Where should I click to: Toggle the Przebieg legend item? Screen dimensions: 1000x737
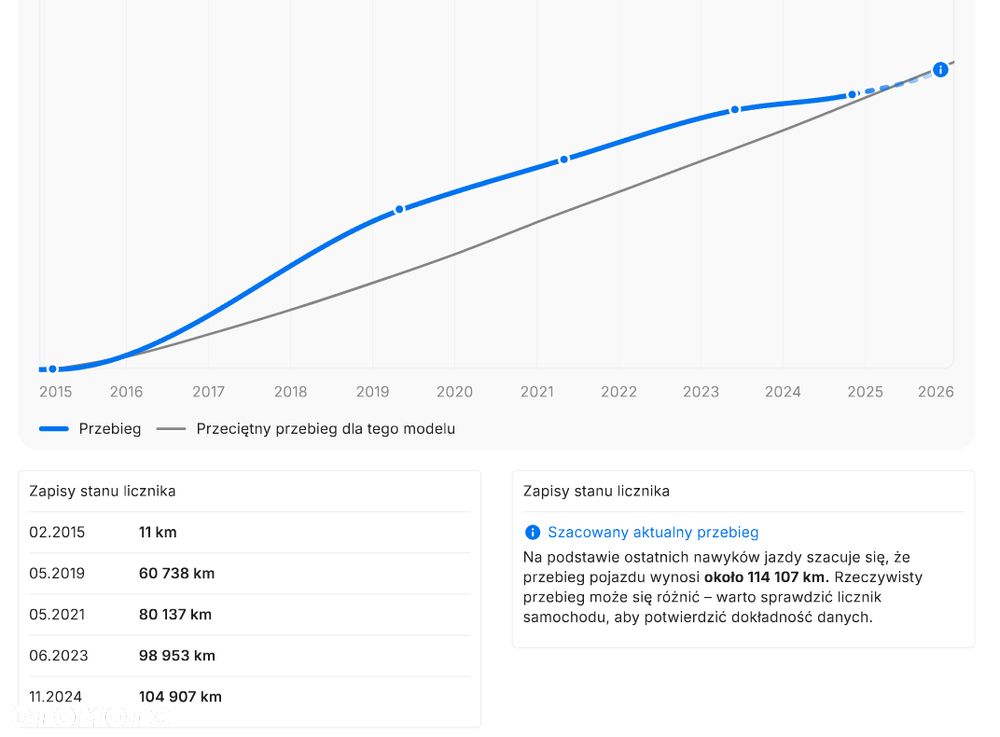tap(109, 429)
